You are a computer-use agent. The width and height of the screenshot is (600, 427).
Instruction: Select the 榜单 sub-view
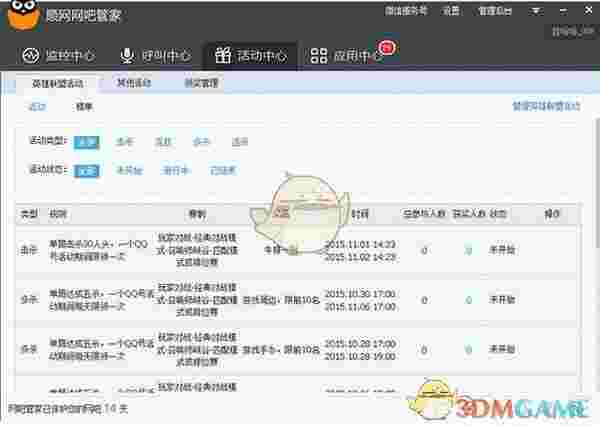[x=84, y=107]
